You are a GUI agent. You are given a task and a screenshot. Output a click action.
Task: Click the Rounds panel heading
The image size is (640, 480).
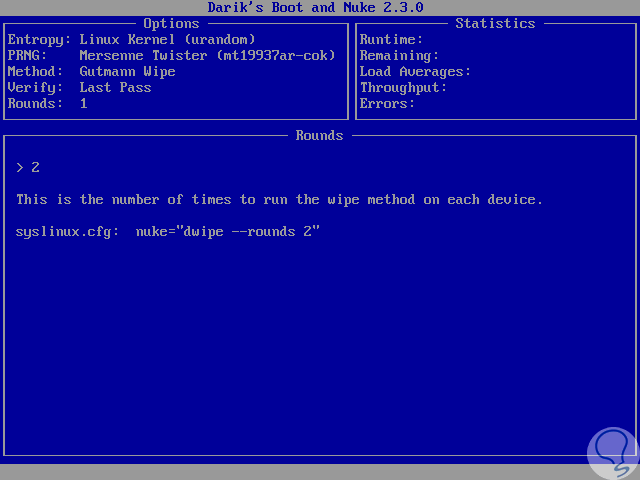click(320, 136)
